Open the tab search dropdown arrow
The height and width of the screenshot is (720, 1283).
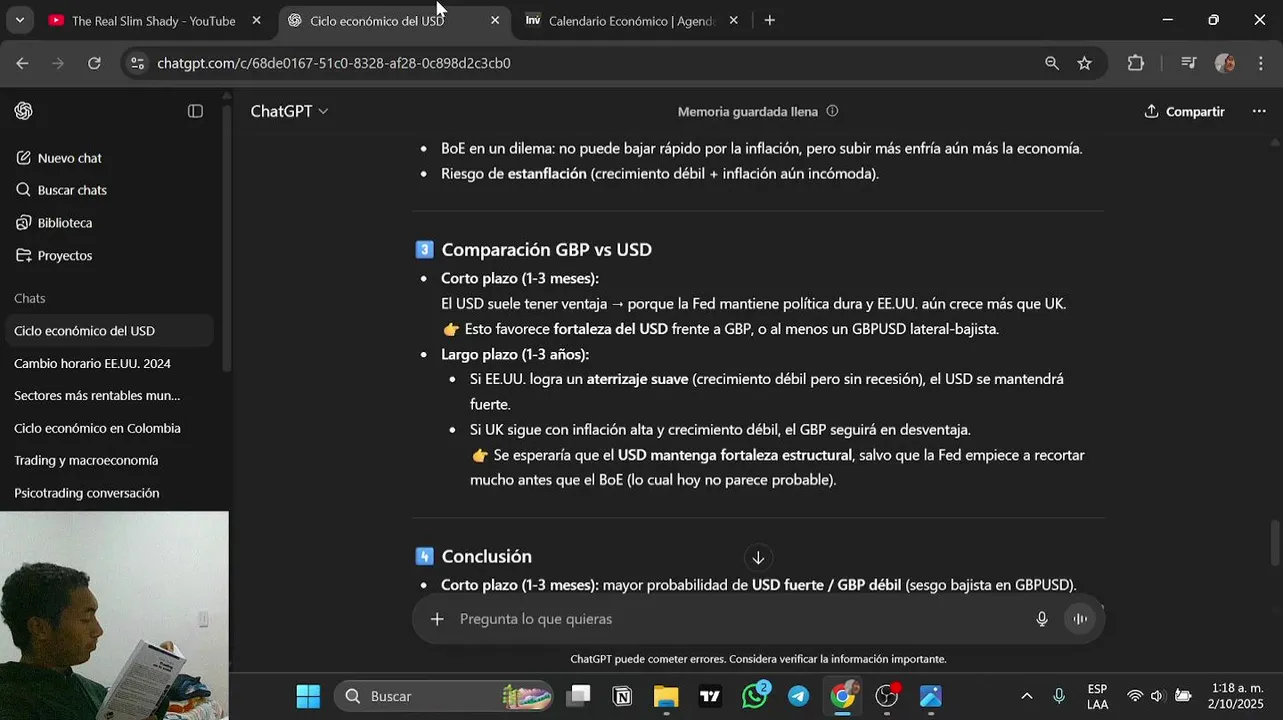[19, 20]
